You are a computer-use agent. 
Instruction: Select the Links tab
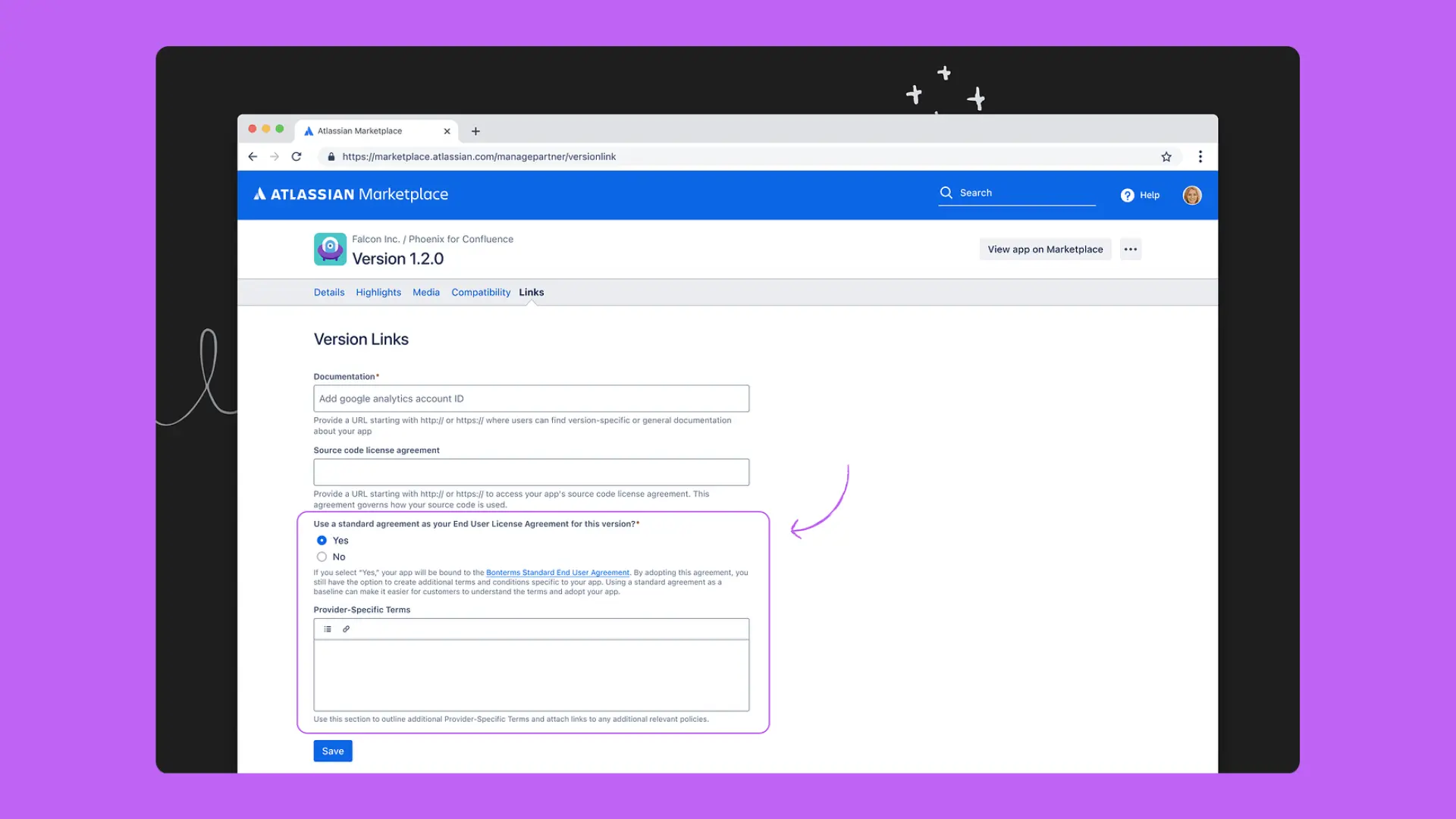point(532,293)
